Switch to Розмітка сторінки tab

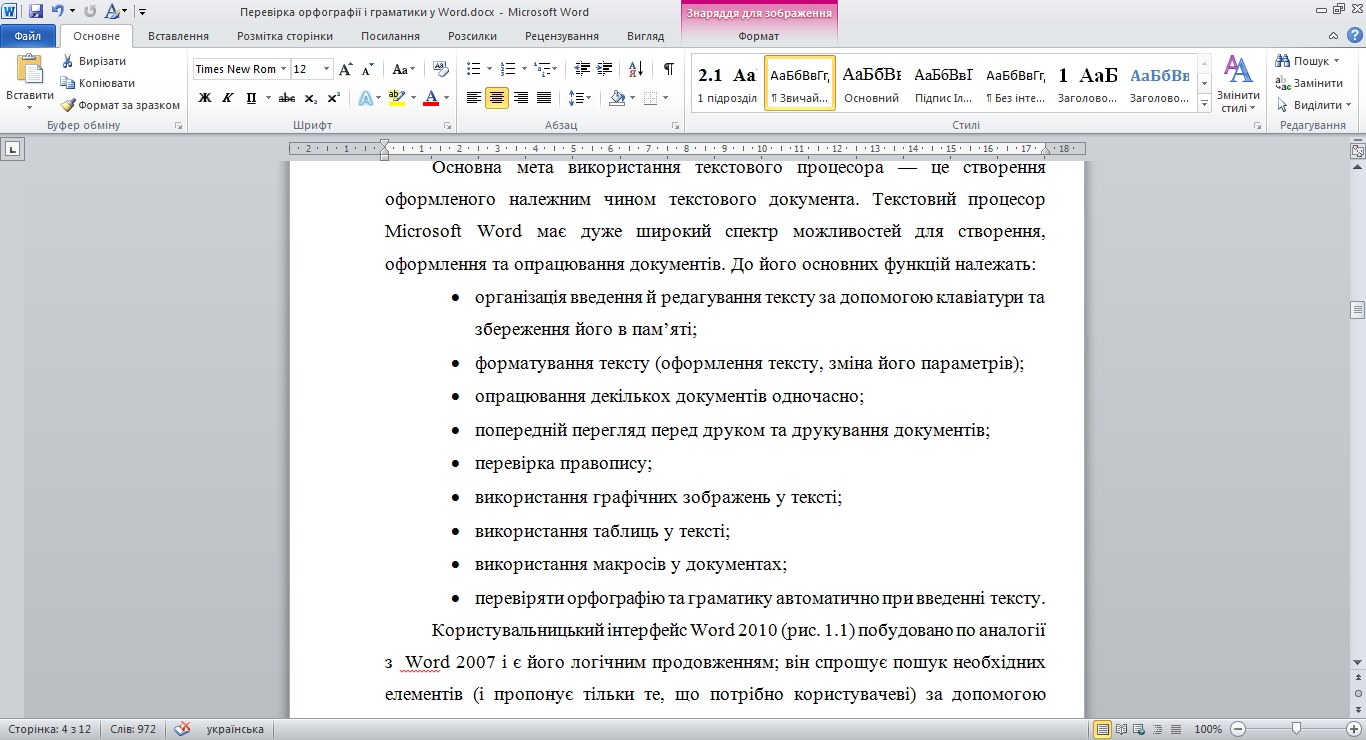[x=285, y=36]
